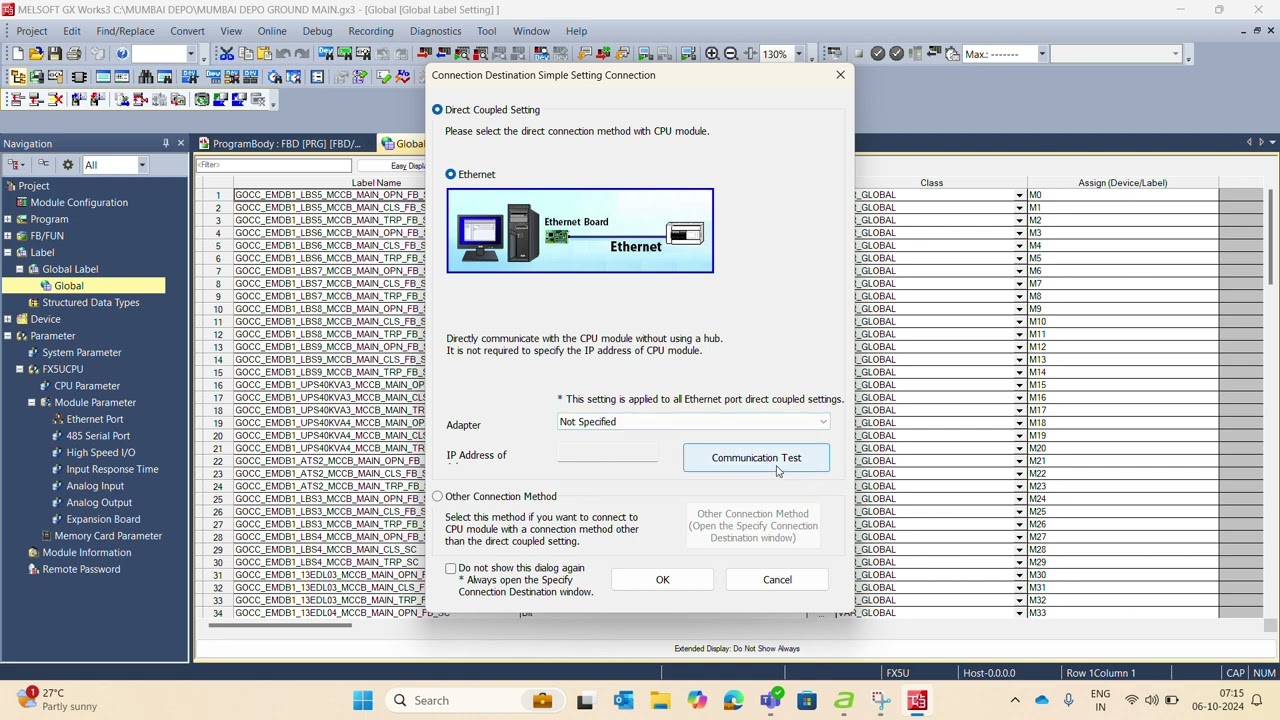The width and height of the screenshot is (1280, 720).
Task: Select Ethernet Port in tree
Action: point(95,419)
